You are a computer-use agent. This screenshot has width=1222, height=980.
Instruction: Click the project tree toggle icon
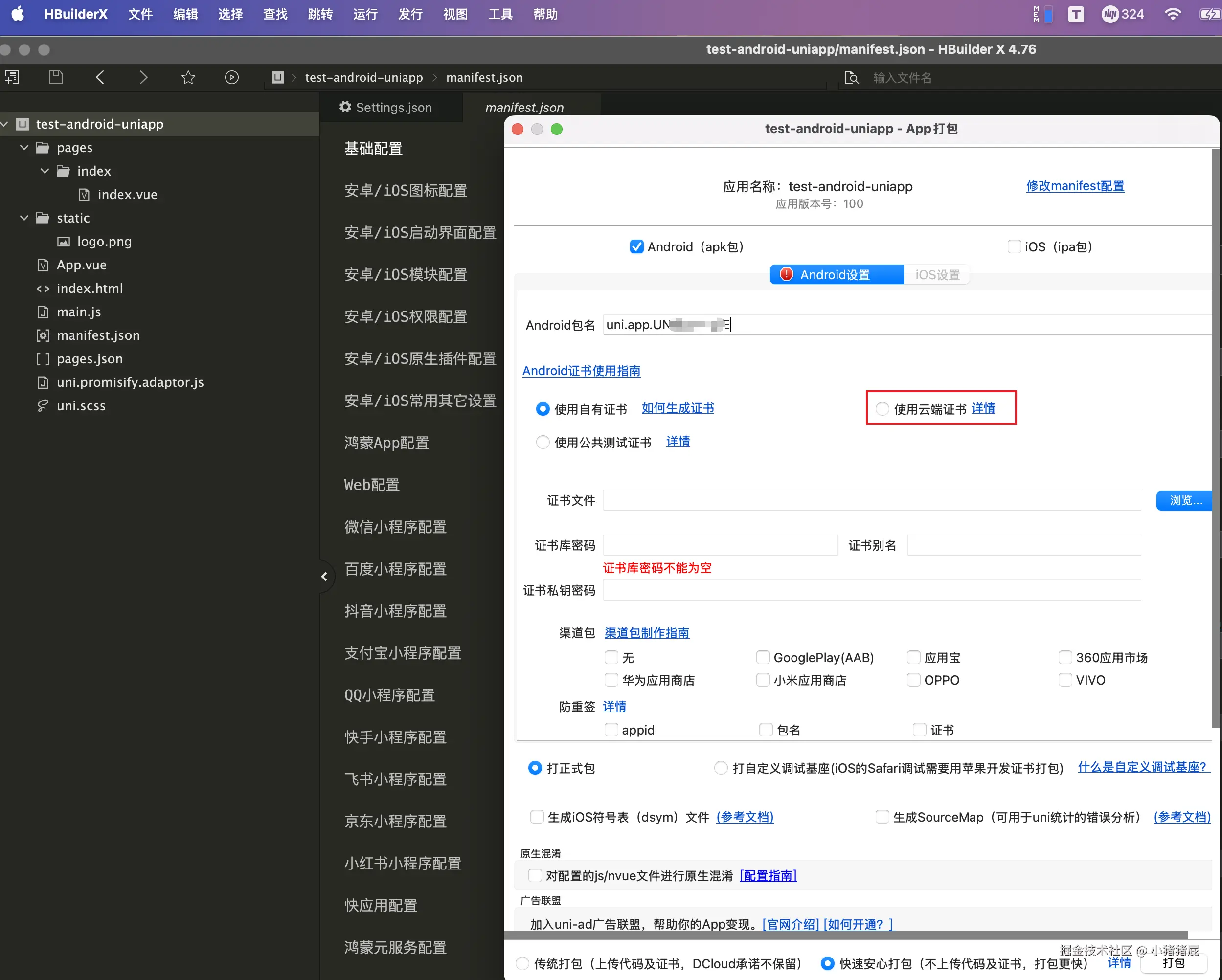(x=12, y=77)
